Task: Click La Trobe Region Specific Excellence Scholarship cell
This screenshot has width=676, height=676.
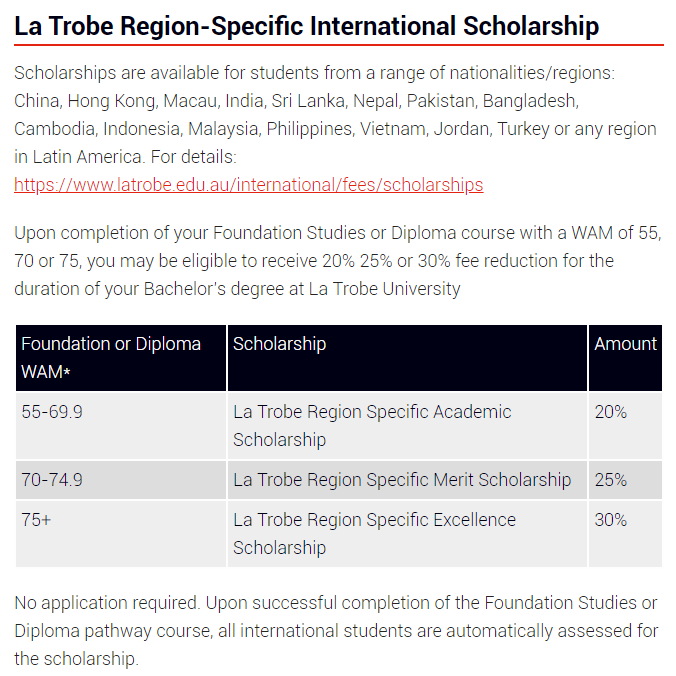Action: 407,534
